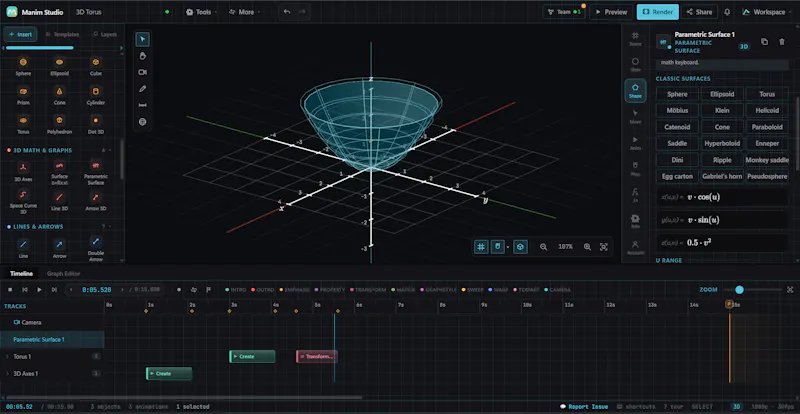Insert an Arrow 3D object
Image resolution: width=800 pixels, height=414 pixels.
tap(95, 201)
